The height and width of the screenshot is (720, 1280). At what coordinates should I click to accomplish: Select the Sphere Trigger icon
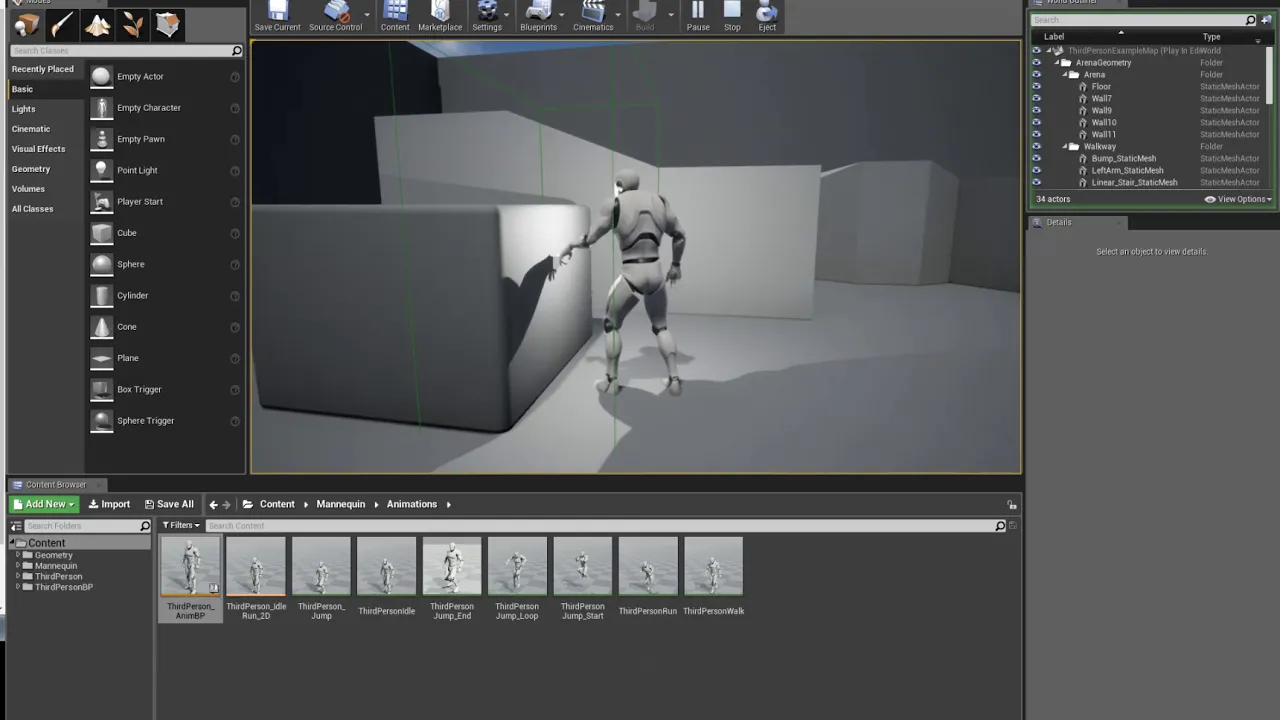tap(101, 421)
